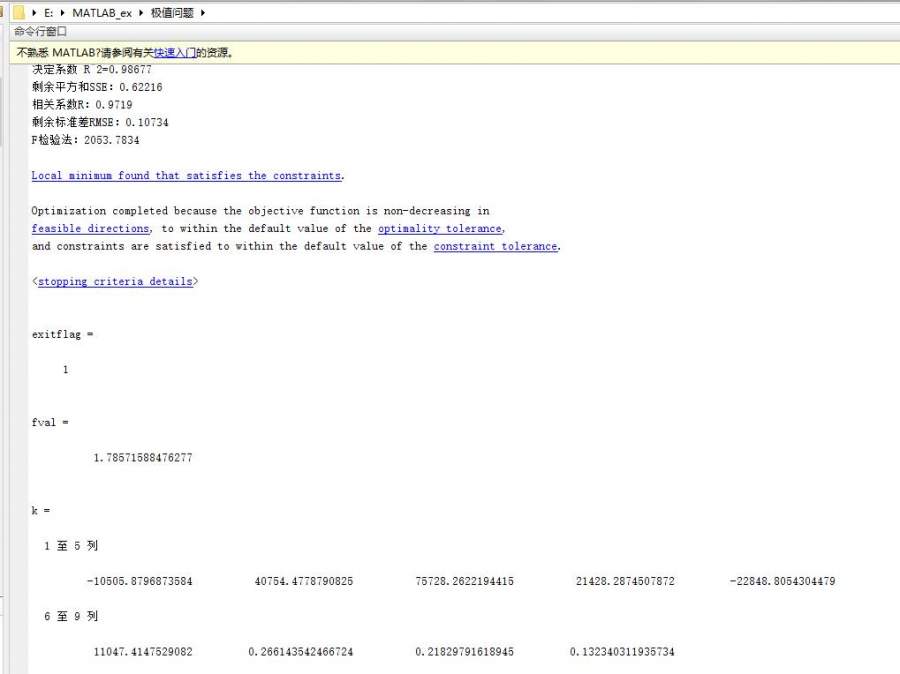Click the value -10505.8796873584
The image size is (900, 674).
coord(139,581)
